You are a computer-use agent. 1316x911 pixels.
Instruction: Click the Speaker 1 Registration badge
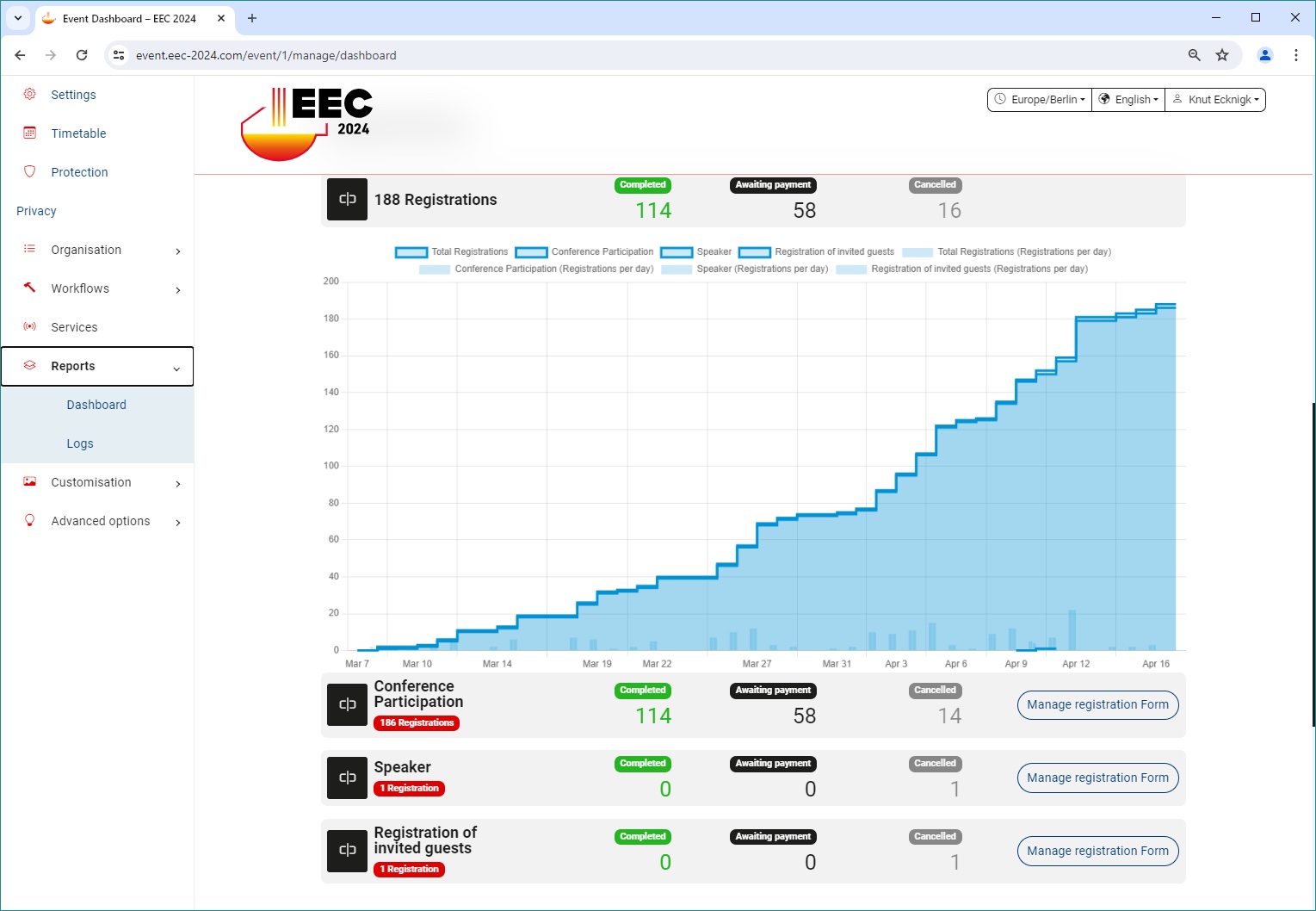pos(410,789)
